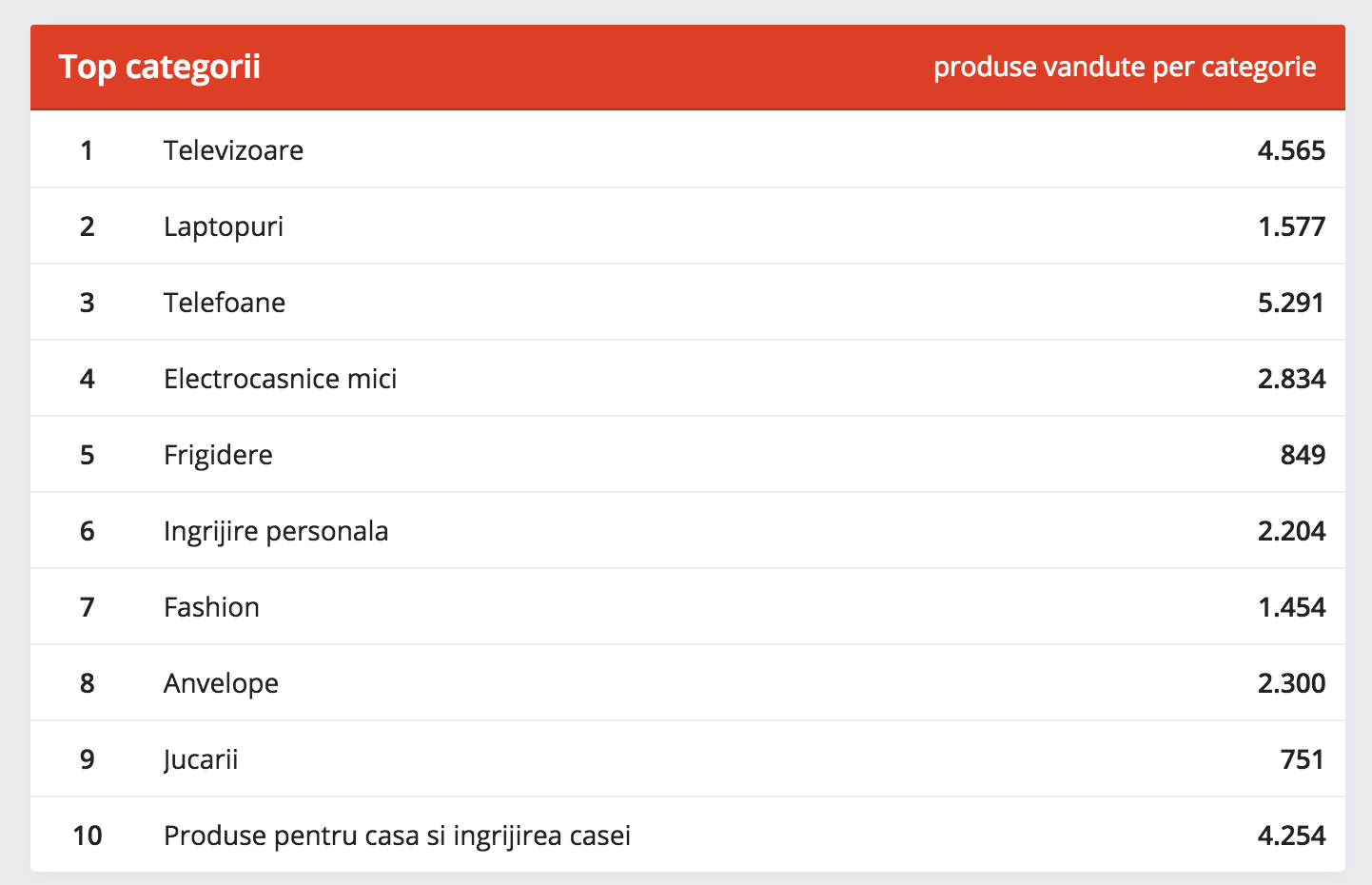Select the Fashion category name
1372x885 pixels.
211,607
